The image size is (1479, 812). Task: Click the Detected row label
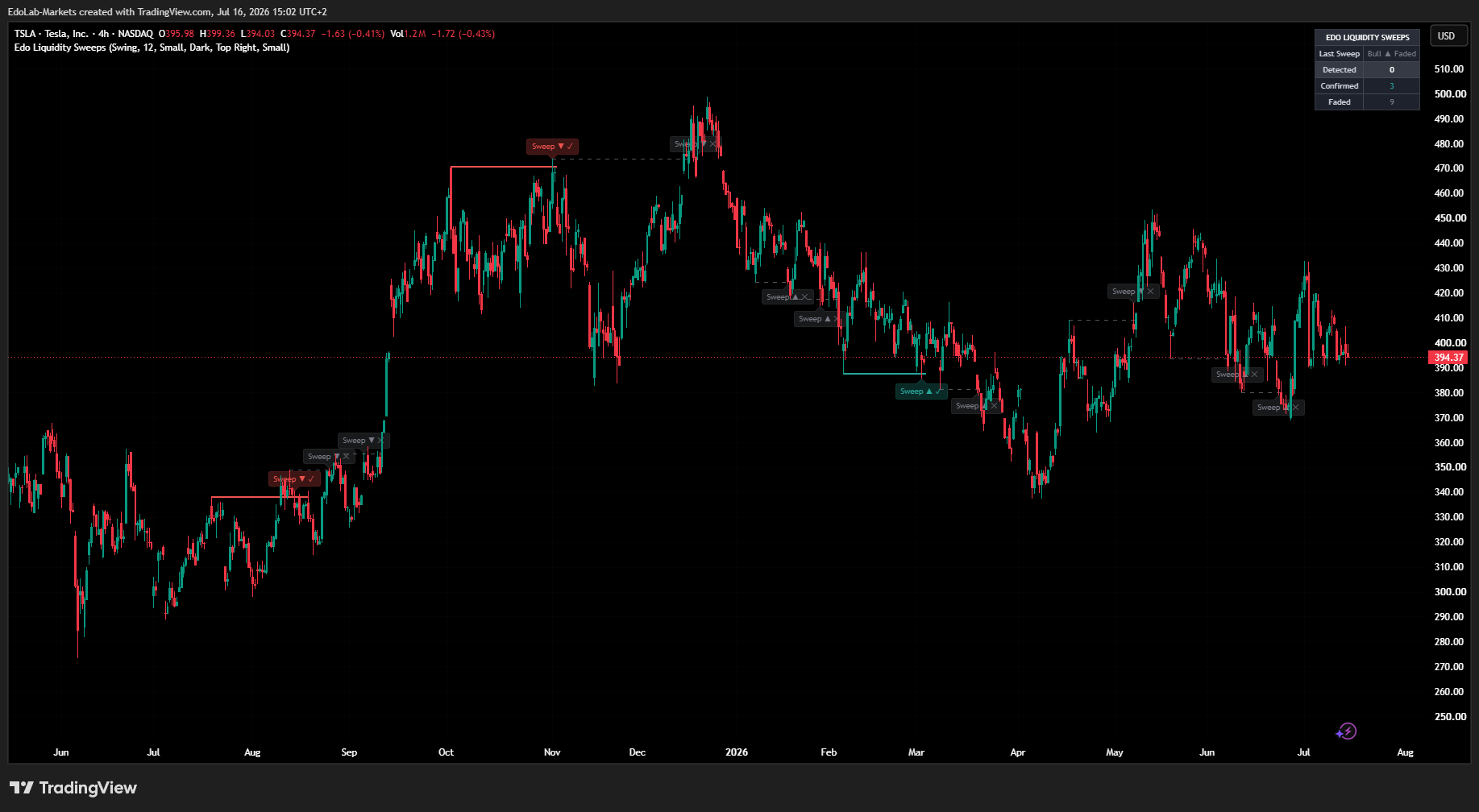pyautogui.click(x=1339, y=70)
